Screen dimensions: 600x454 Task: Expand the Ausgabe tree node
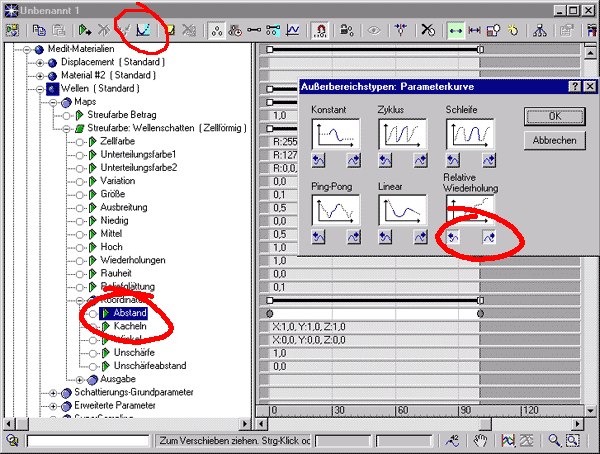80,380
